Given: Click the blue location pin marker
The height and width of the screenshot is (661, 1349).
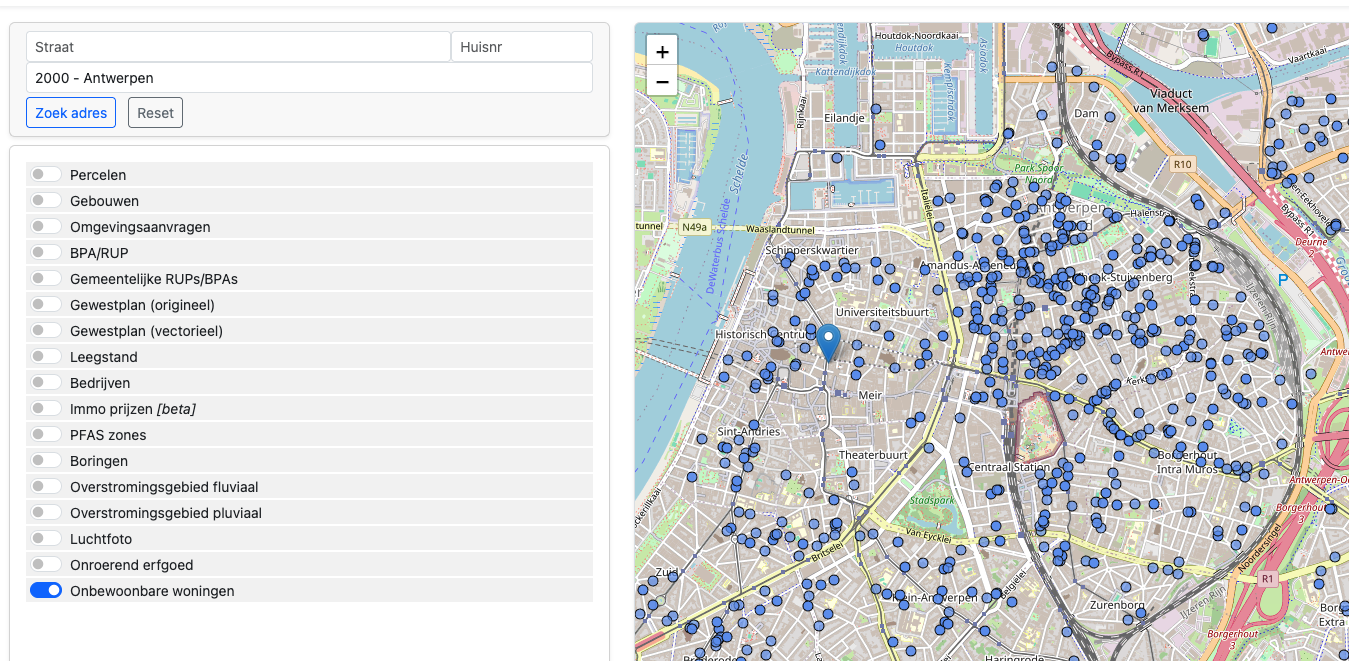Looking at the screenshot, I should [x=828, y=342].
